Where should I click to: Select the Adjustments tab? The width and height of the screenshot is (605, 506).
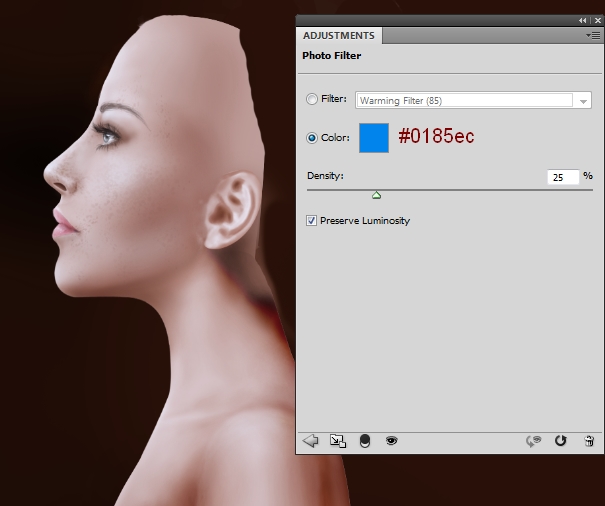coord(339,36)
